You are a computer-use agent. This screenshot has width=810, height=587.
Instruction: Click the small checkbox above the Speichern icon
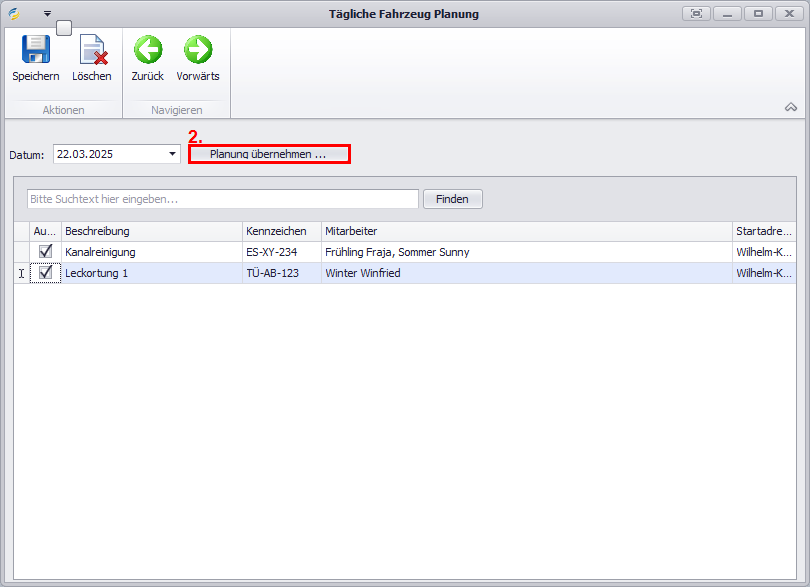tap(63, 28)
